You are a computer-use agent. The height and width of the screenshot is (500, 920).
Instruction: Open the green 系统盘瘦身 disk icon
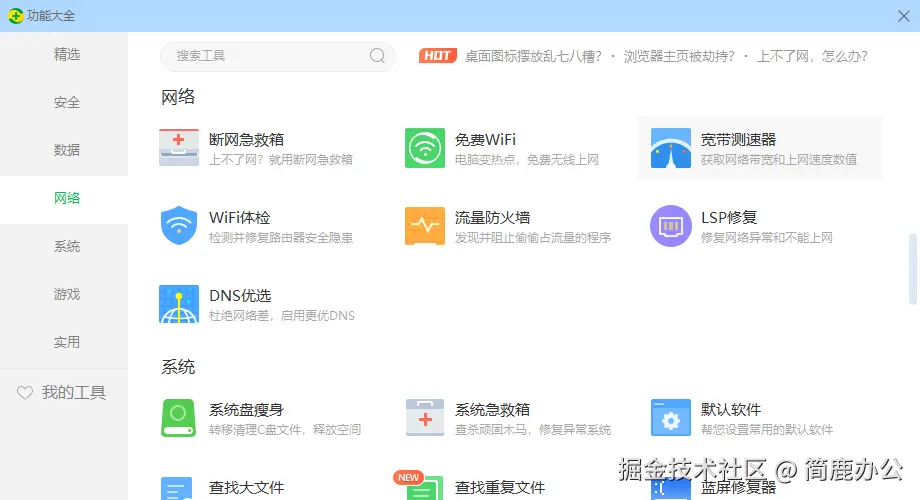coord(178,418)
